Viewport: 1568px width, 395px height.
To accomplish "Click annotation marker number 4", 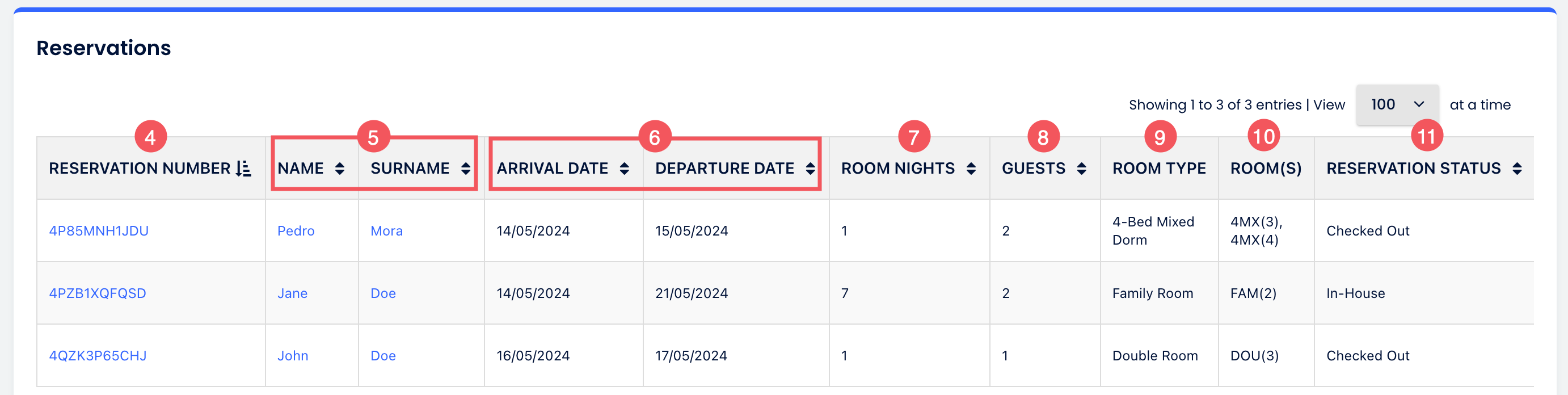I will point(150,137).
